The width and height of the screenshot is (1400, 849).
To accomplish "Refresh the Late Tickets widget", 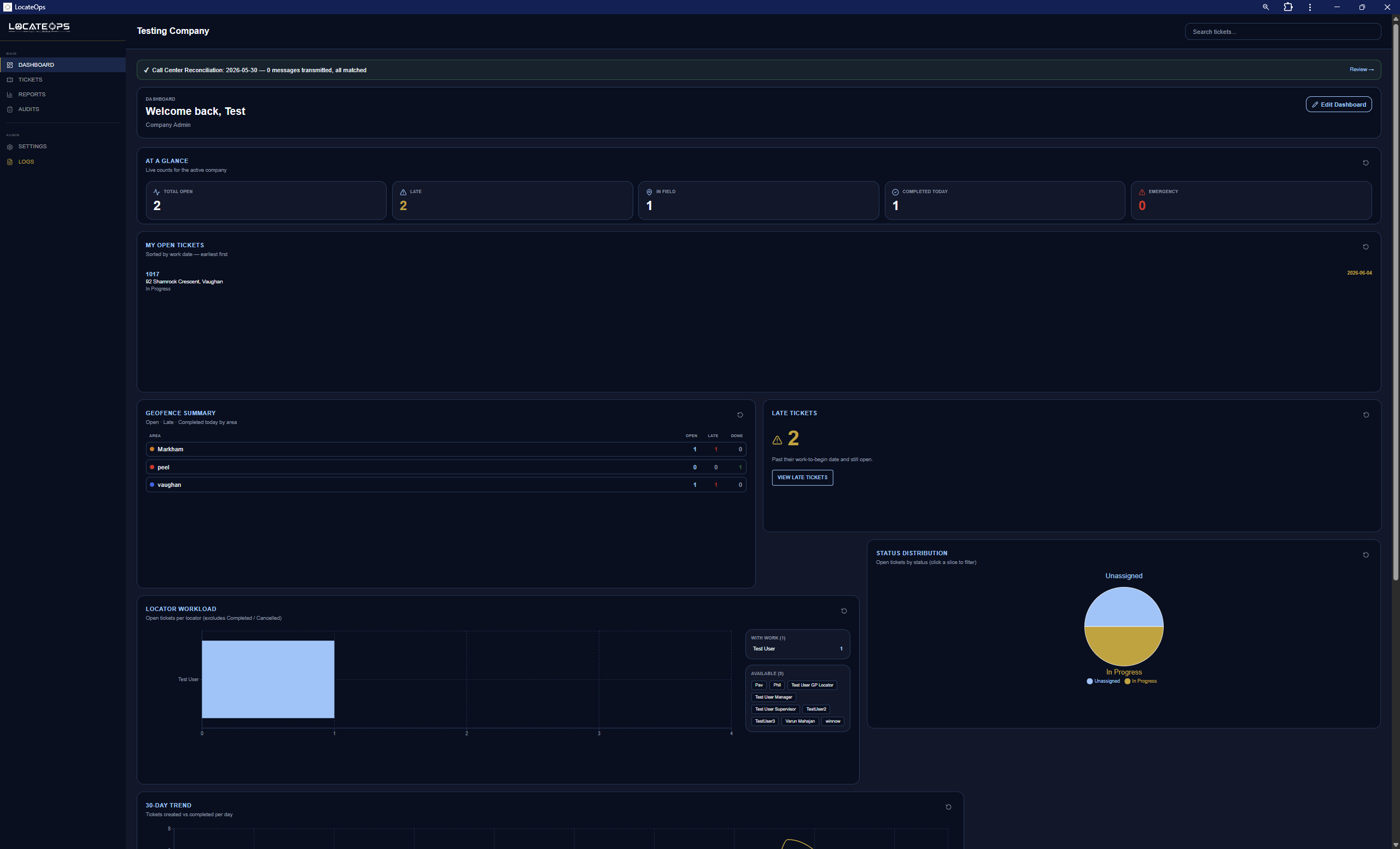I will 1366,415.
